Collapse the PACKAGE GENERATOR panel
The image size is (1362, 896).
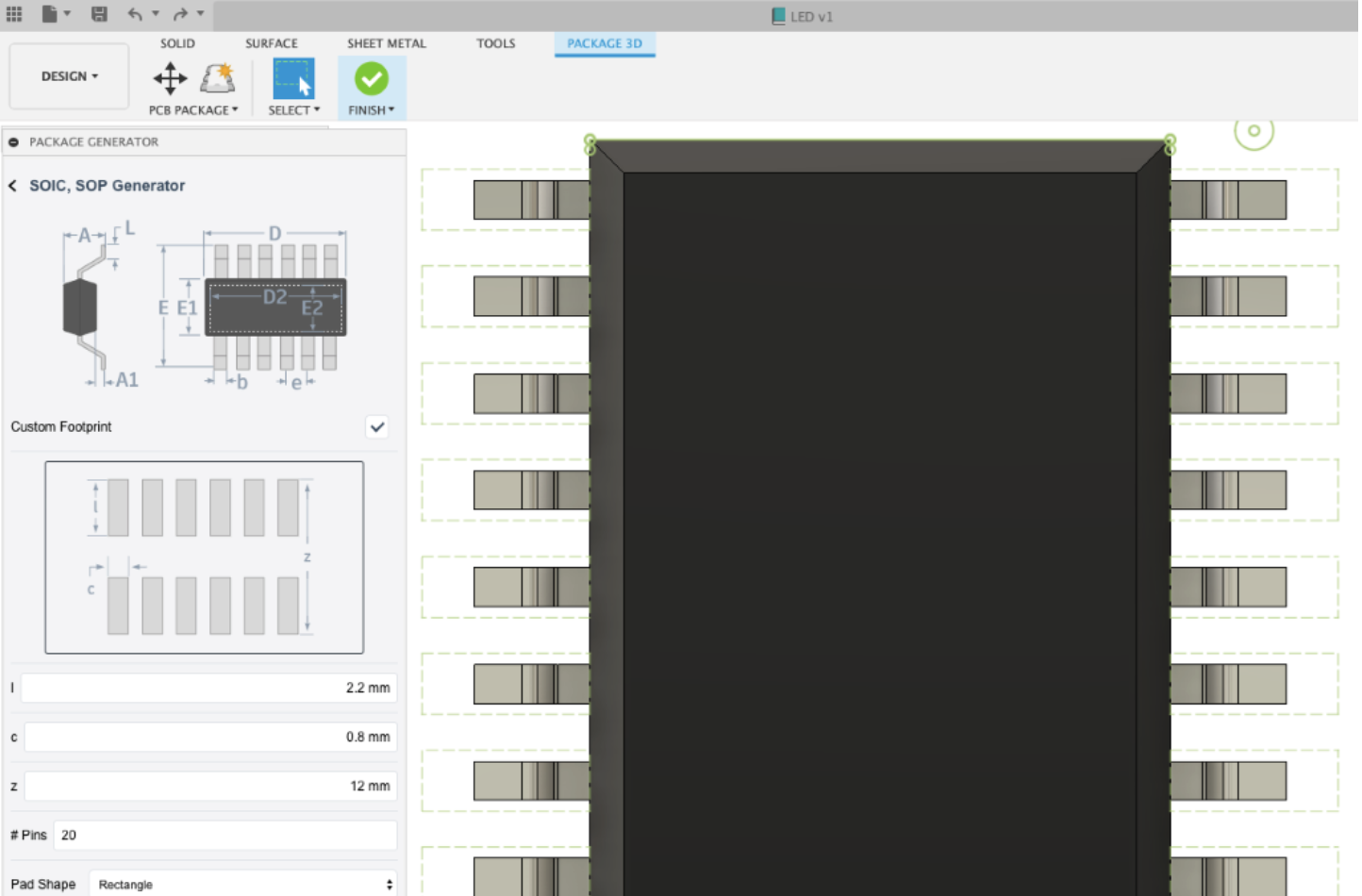coord(13,142)
